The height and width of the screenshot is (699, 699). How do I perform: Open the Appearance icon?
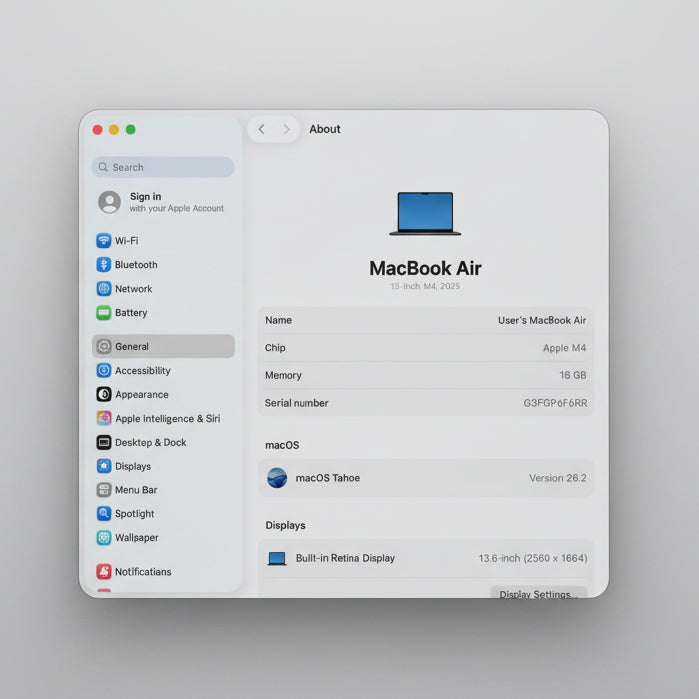point(103,395)
